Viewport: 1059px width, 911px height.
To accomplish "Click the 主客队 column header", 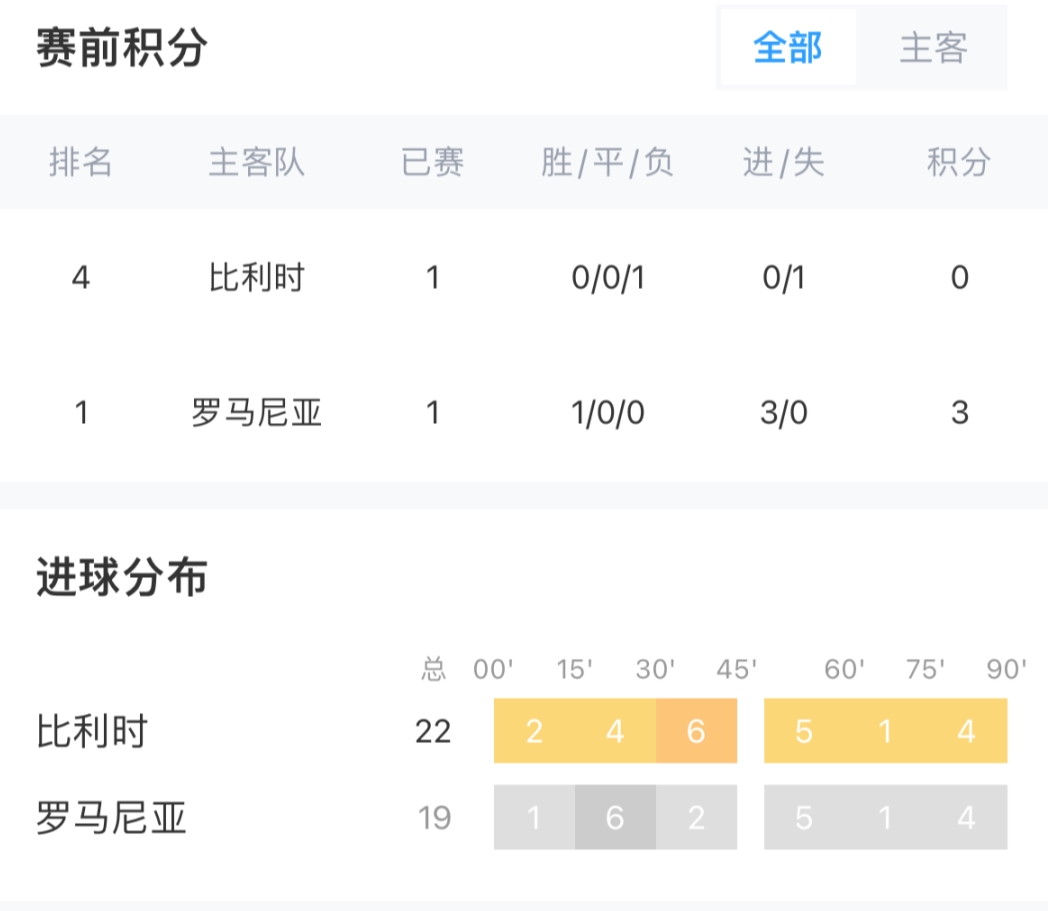I will 256,162.
